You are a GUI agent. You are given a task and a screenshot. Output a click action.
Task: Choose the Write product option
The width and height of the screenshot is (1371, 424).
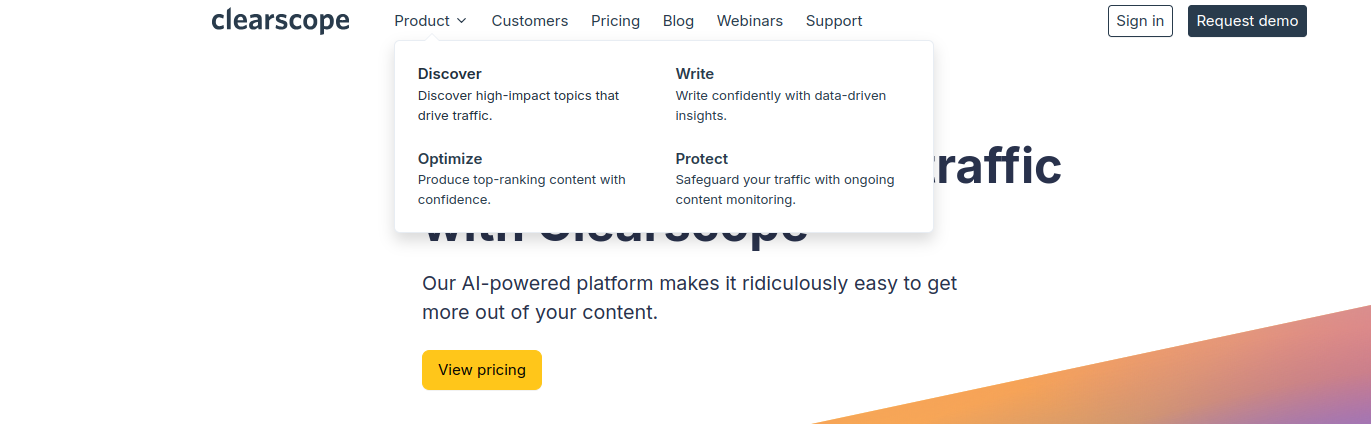695,74
